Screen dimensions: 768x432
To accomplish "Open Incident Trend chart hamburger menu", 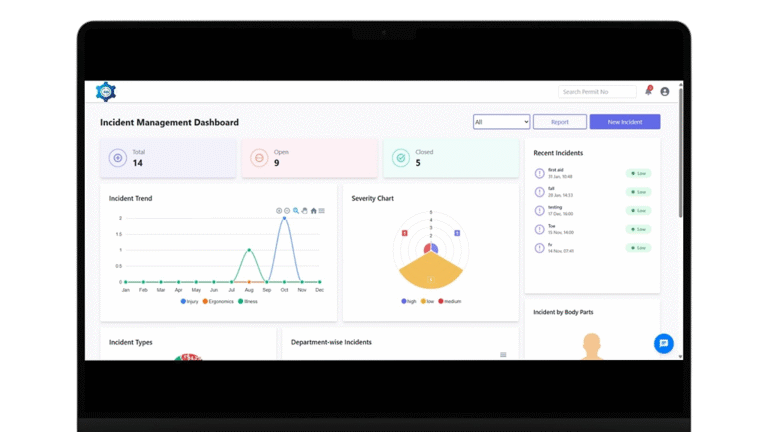I will pyautogui.click(x=322, y=211).
